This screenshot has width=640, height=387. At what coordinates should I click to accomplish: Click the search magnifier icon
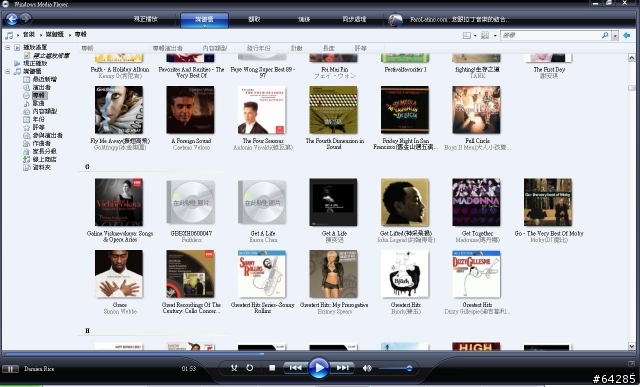click(605, 36)
